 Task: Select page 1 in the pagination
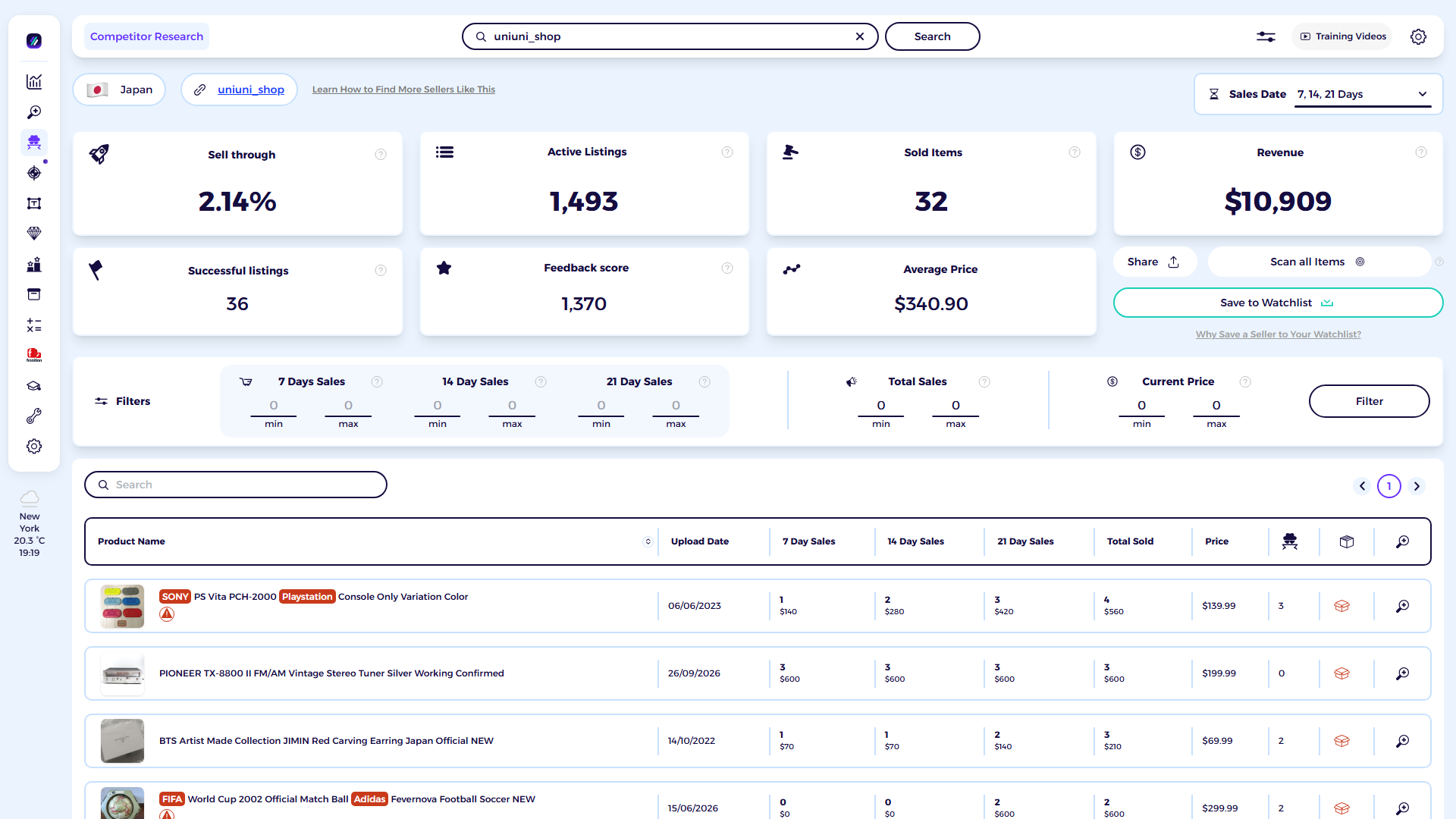pos(1389,486)
